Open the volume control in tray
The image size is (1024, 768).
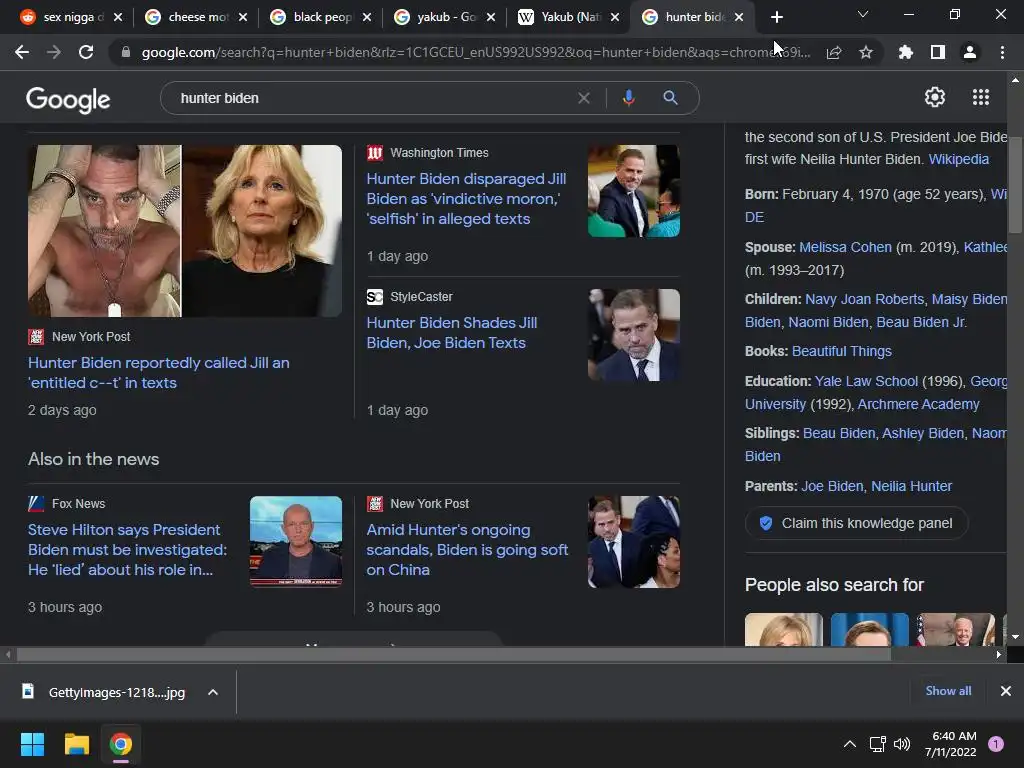902,744
